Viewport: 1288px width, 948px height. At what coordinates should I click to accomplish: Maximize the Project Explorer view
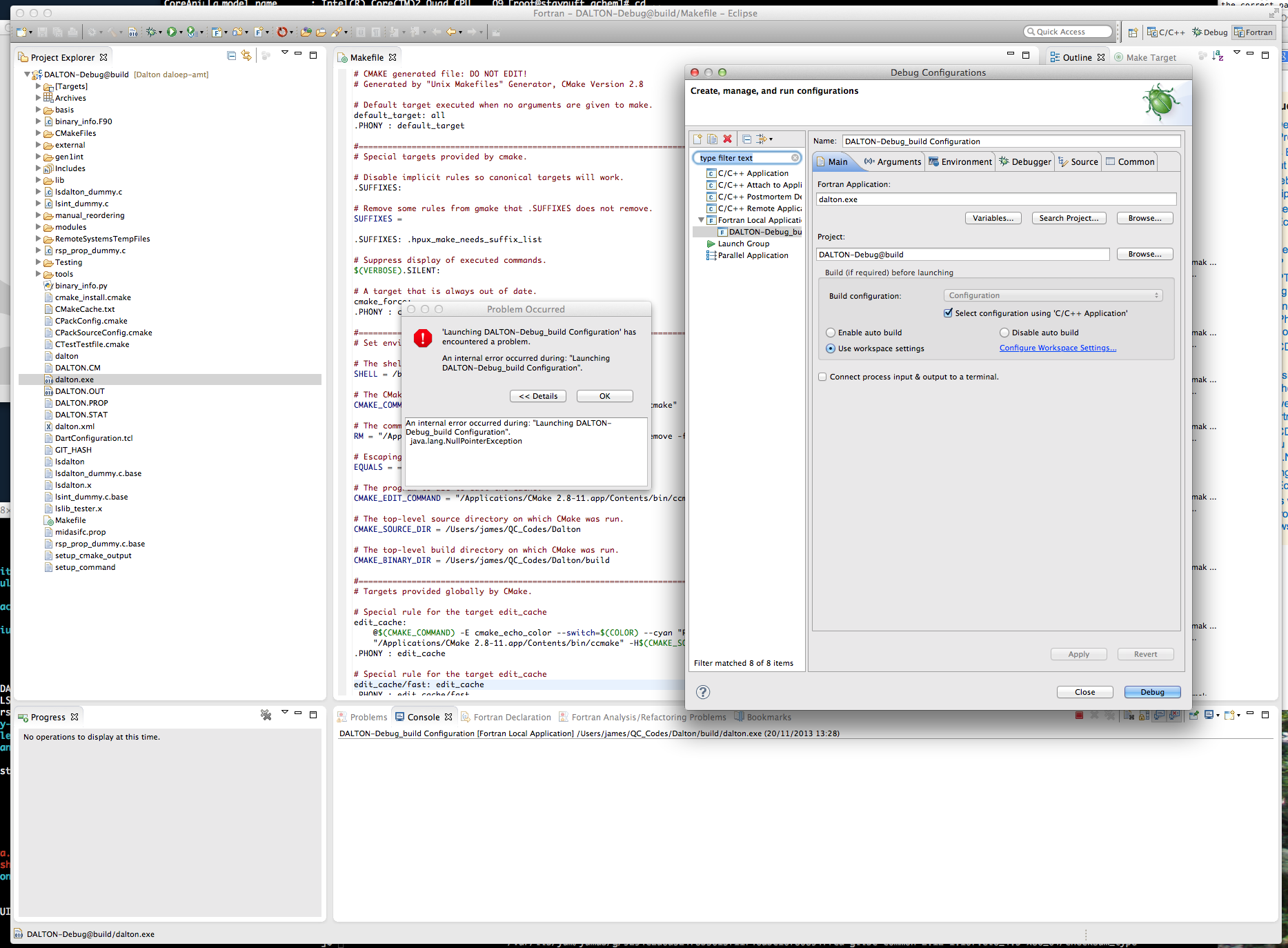[x=313, y=55]
